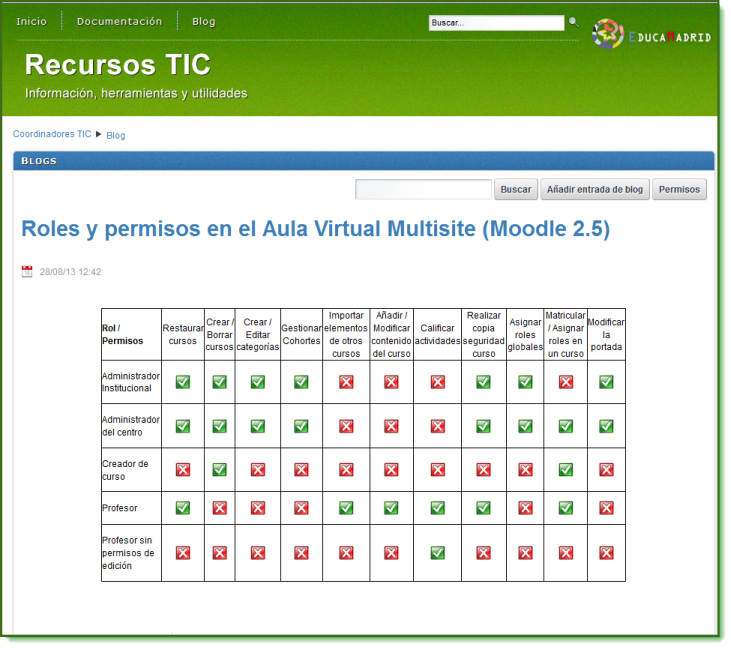This screenshot has height=648, width=731.
Task: Click the magnifier icon beside the top search box
Action: [573, 21]
